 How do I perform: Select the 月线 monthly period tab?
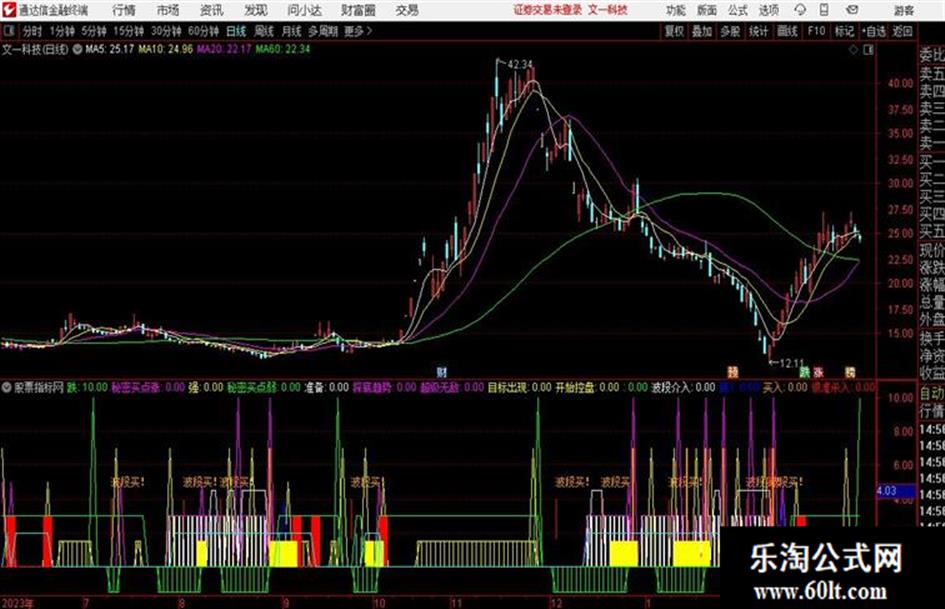click(x=291, y=31)
